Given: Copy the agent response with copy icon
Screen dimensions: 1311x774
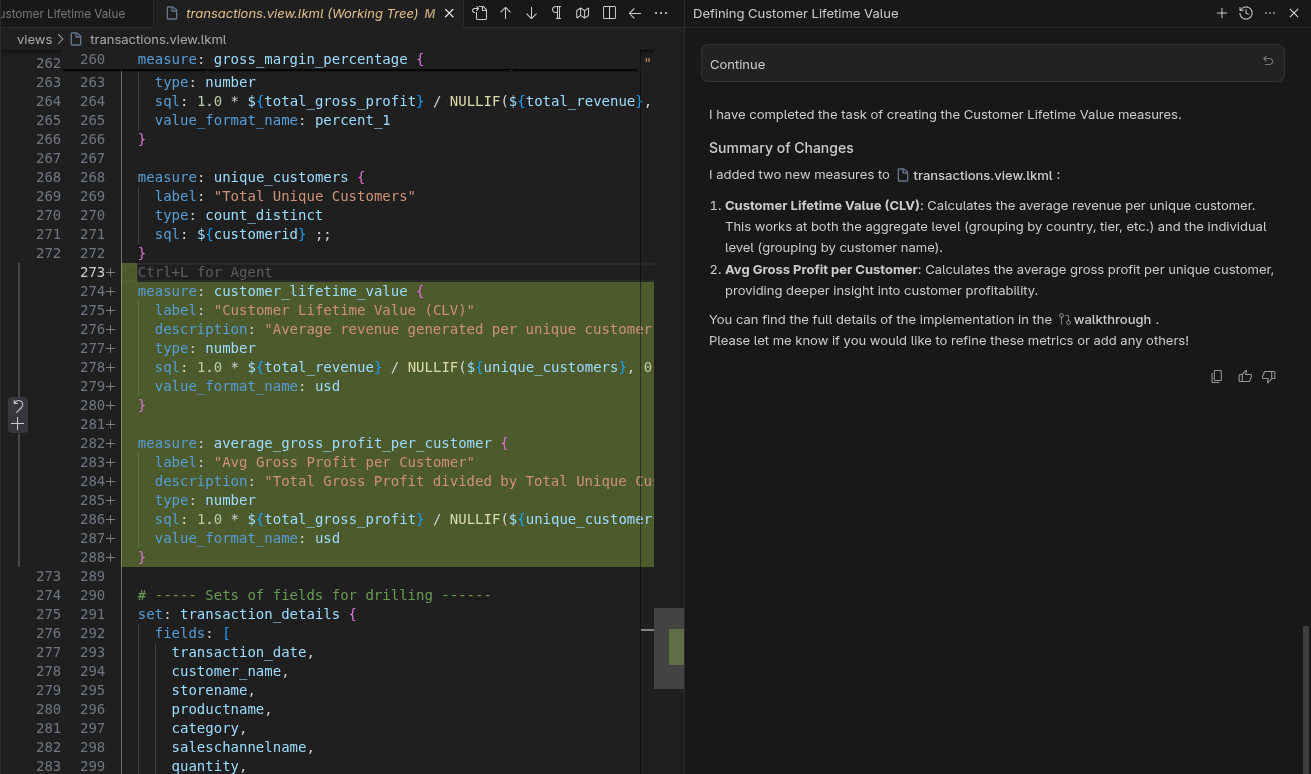Looking at the screenshot, I should [x=1217, y=377].
